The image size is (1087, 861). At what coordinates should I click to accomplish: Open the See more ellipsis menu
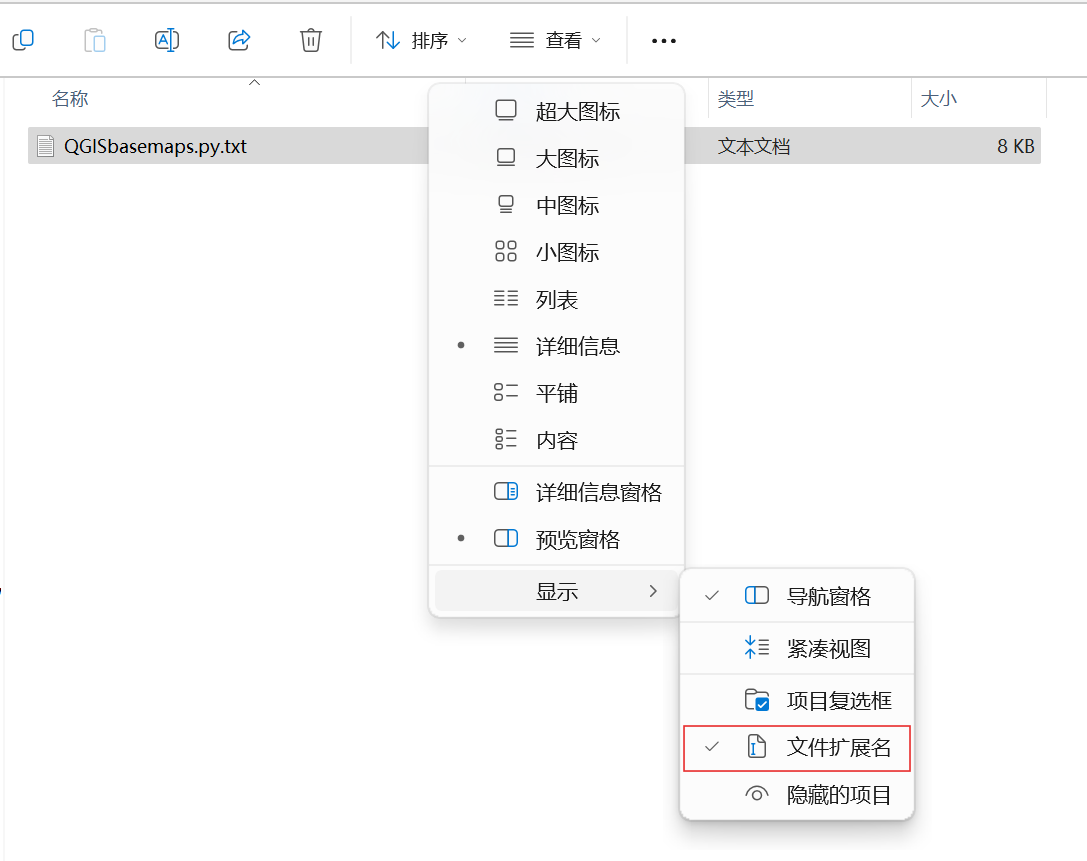[663, 41]
